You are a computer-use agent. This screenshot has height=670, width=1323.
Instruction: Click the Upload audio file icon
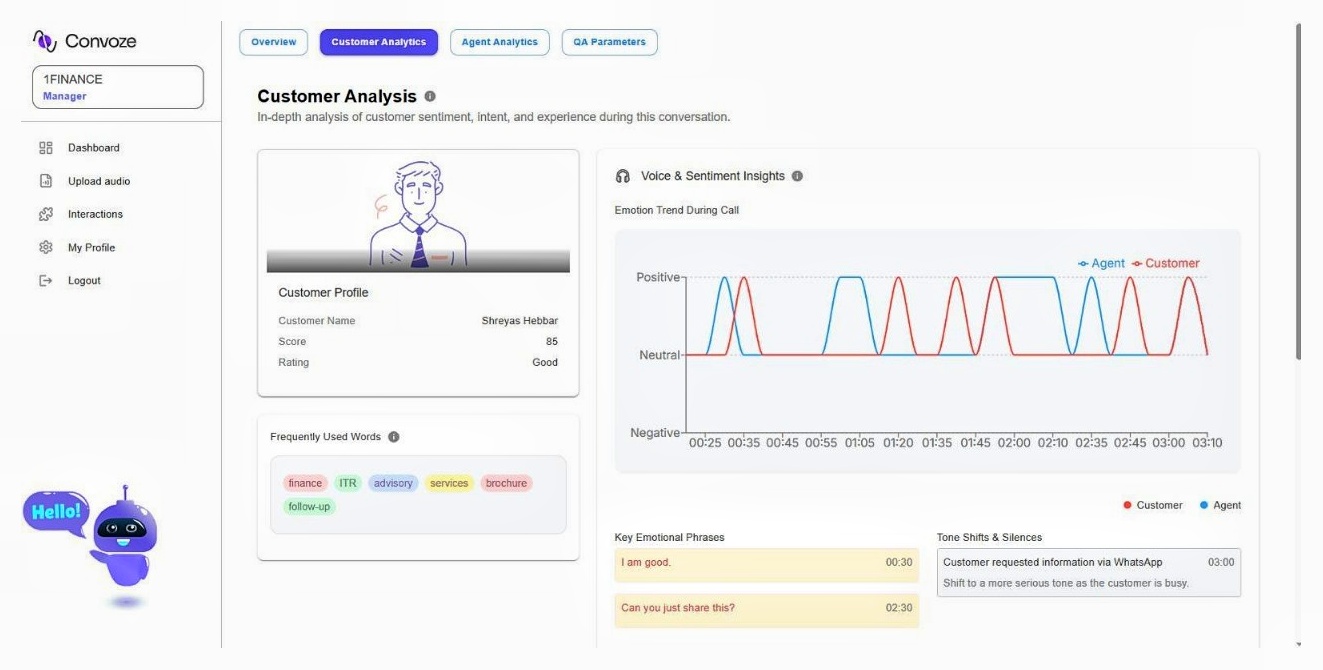pyautogui.click(x=45, y=181)
